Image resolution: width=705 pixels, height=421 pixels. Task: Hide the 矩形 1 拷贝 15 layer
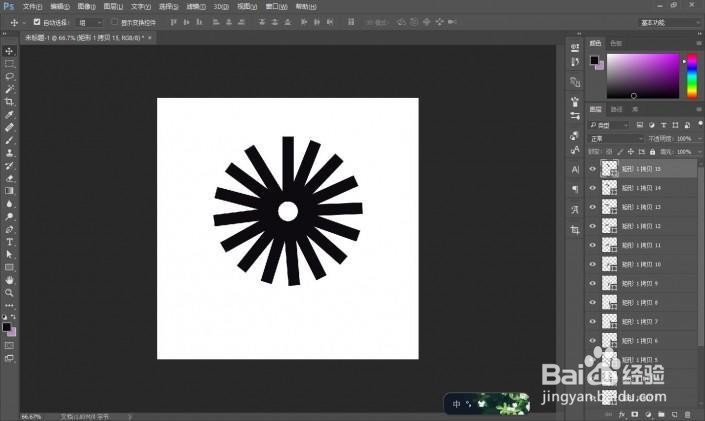click(x=593, y=169)
